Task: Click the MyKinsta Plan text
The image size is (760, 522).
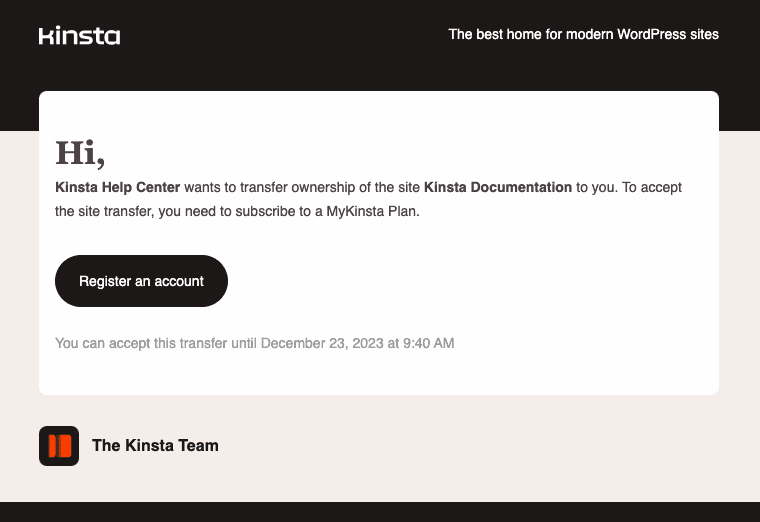Action: point(371,212)
